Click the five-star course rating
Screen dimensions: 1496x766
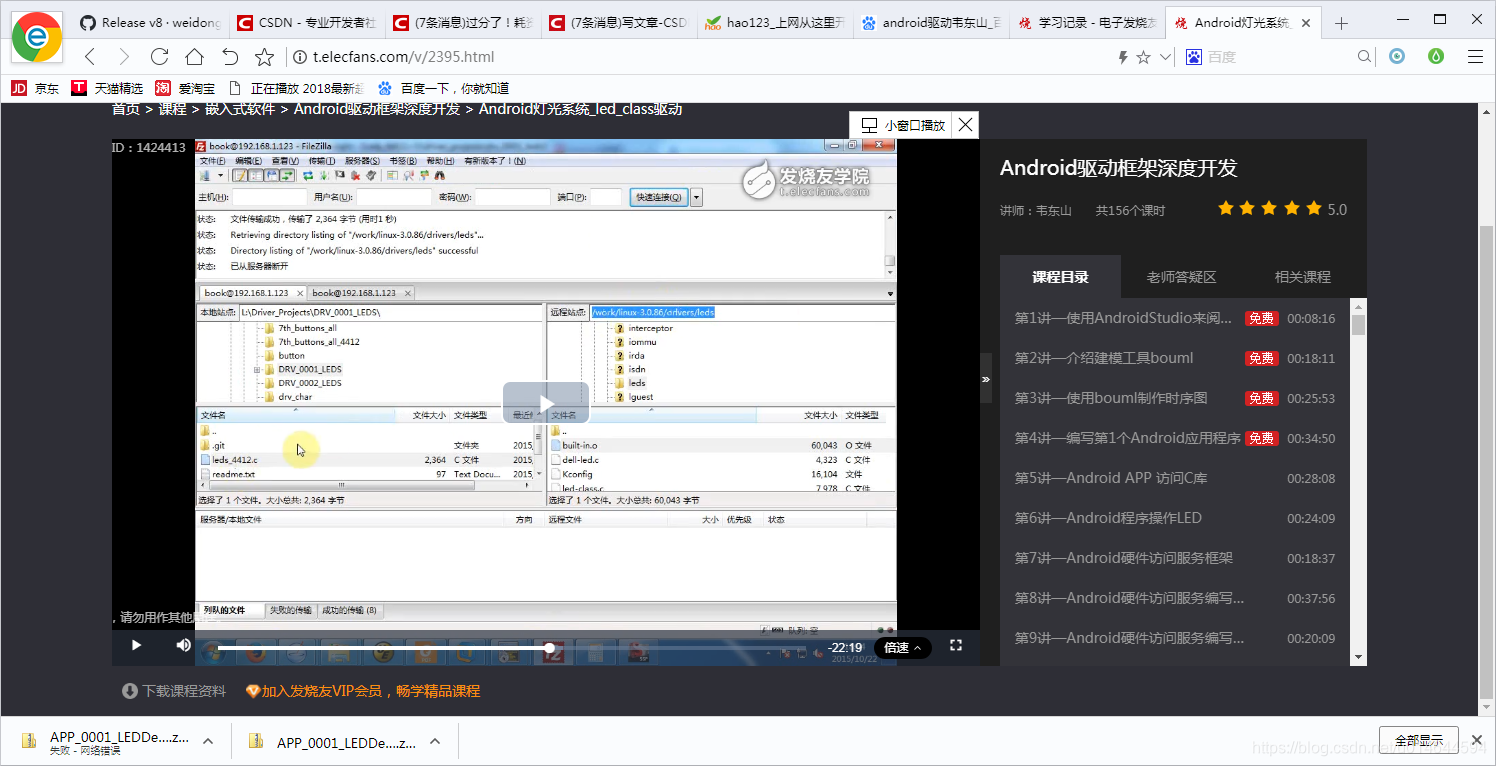1270,209
